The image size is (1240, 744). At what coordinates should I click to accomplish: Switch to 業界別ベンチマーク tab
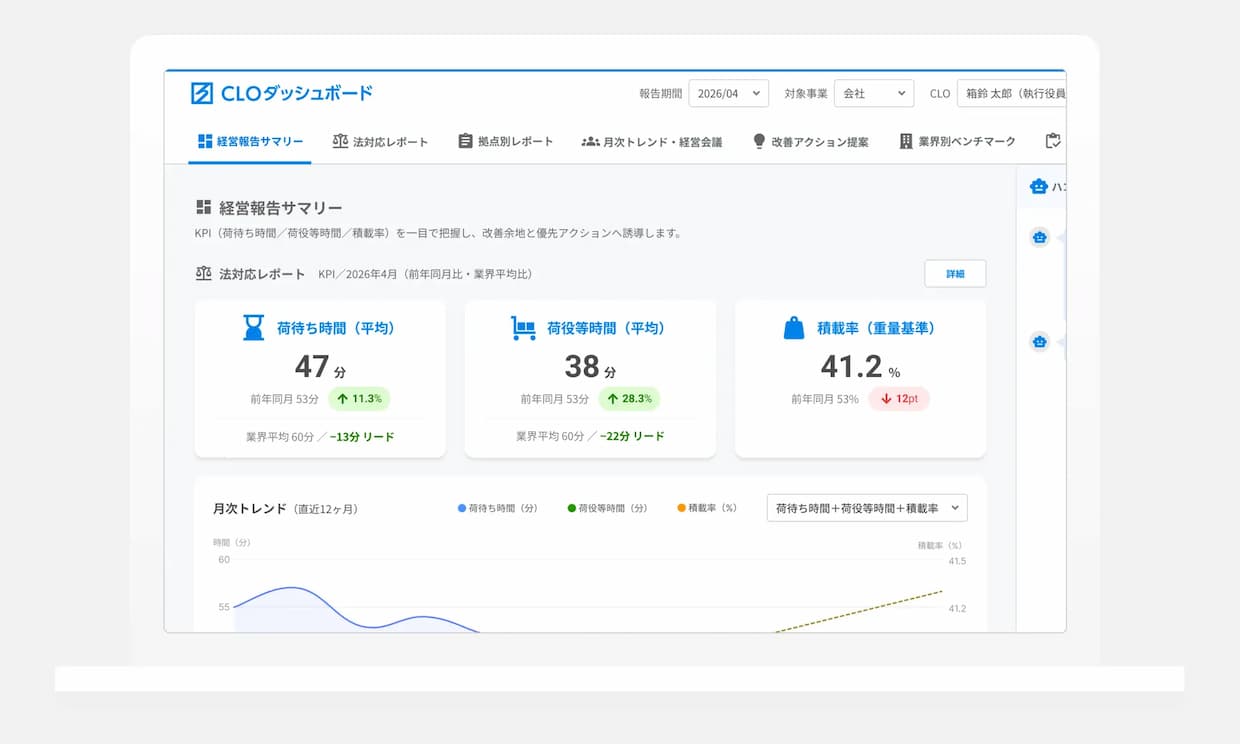click(957, 142)
